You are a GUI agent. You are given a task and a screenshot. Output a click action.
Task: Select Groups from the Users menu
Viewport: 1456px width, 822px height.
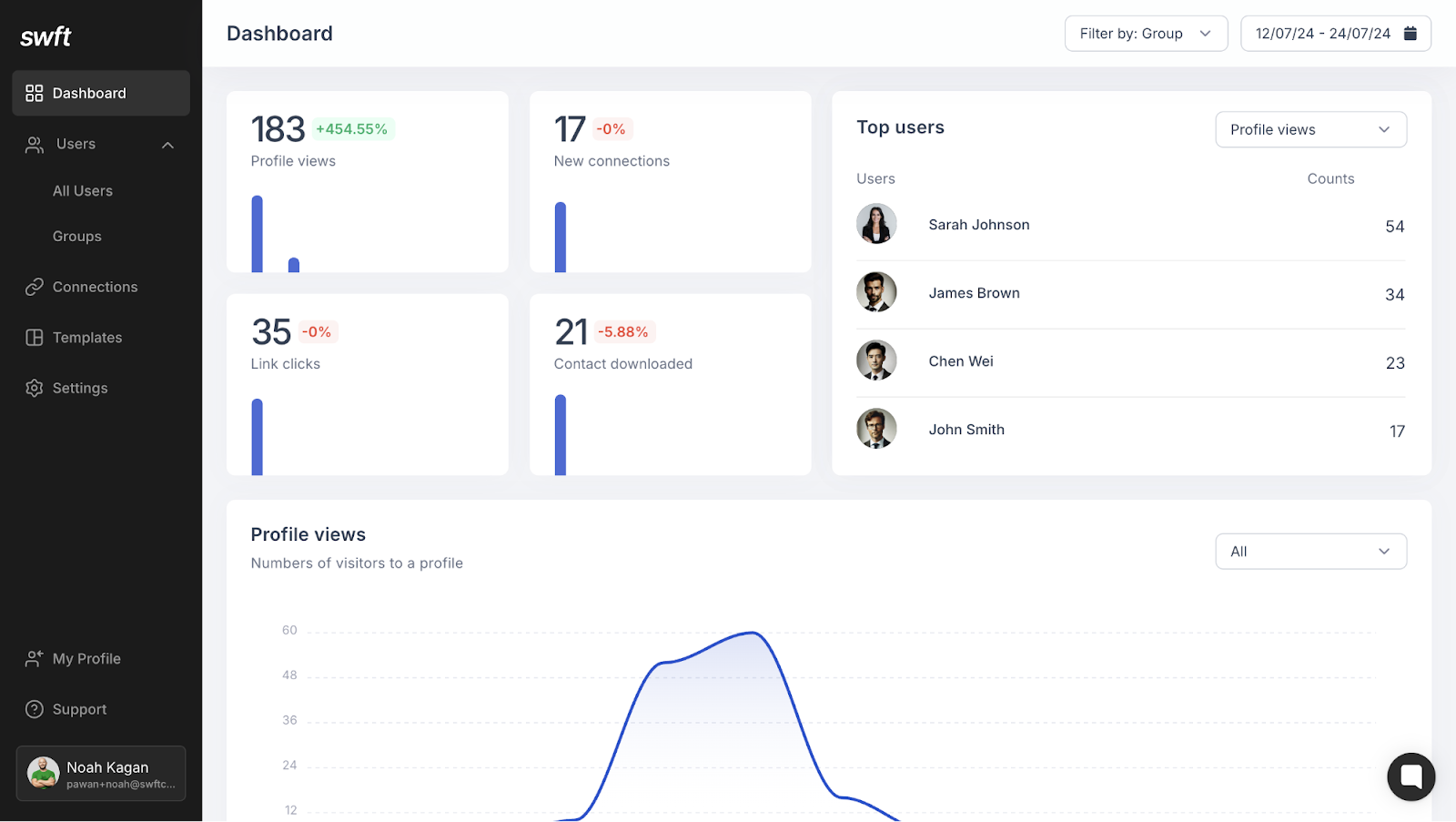click(x=76, y=236)
